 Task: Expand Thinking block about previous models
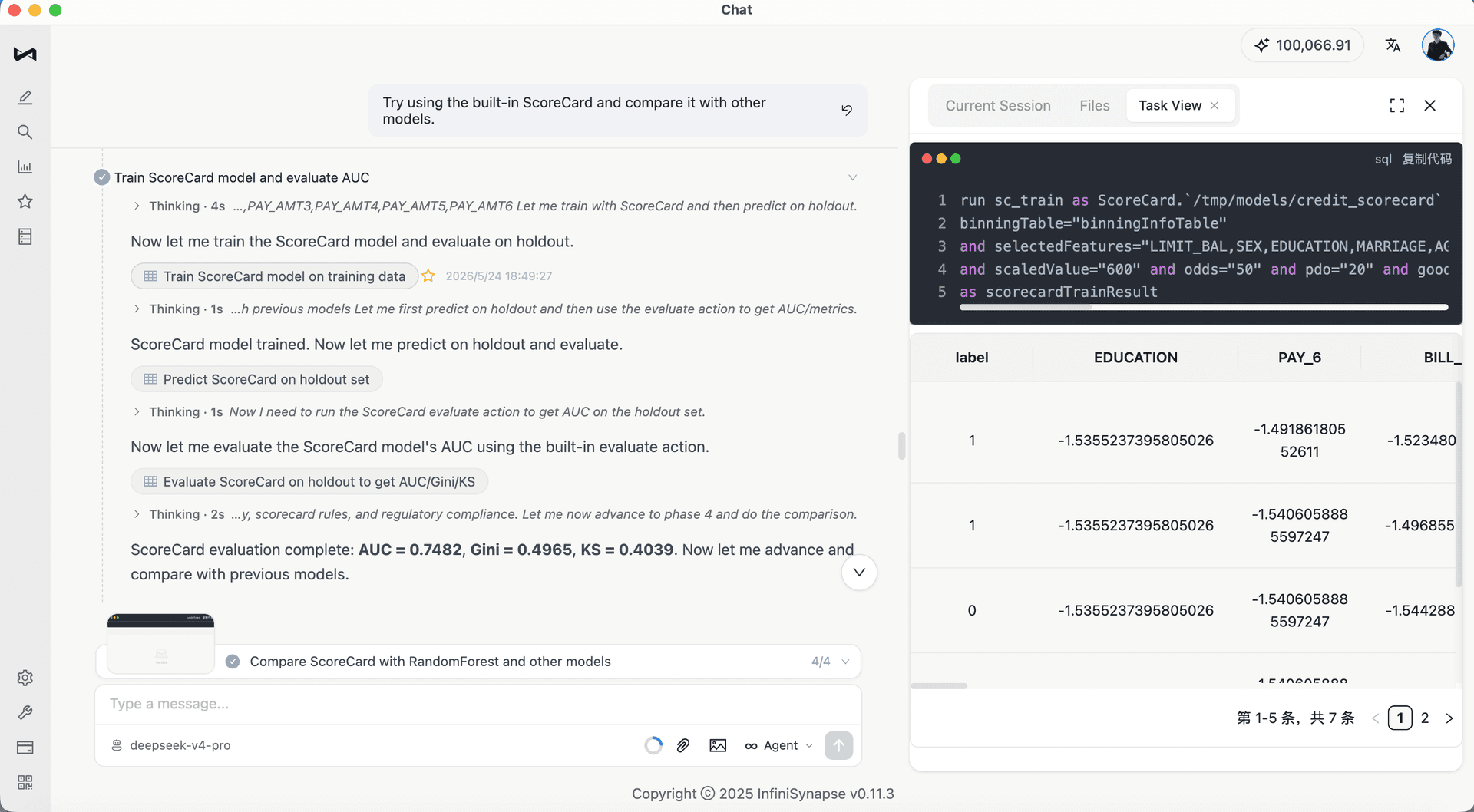(x=137, y=309)
